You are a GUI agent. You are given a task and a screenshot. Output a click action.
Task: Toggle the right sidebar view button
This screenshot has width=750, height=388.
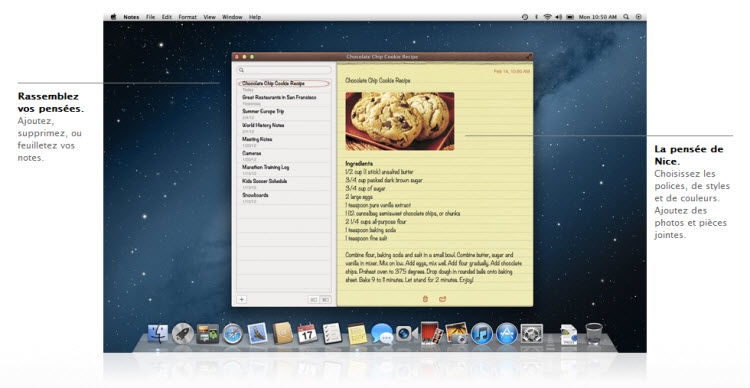325,299
